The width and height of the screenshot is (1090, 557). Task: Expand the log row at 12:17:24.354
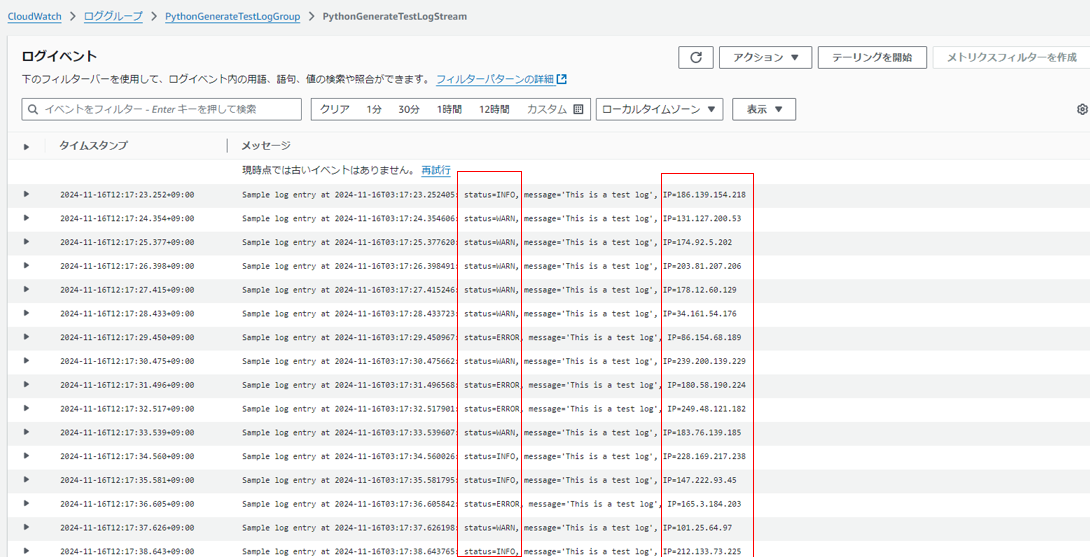[26, 218]
